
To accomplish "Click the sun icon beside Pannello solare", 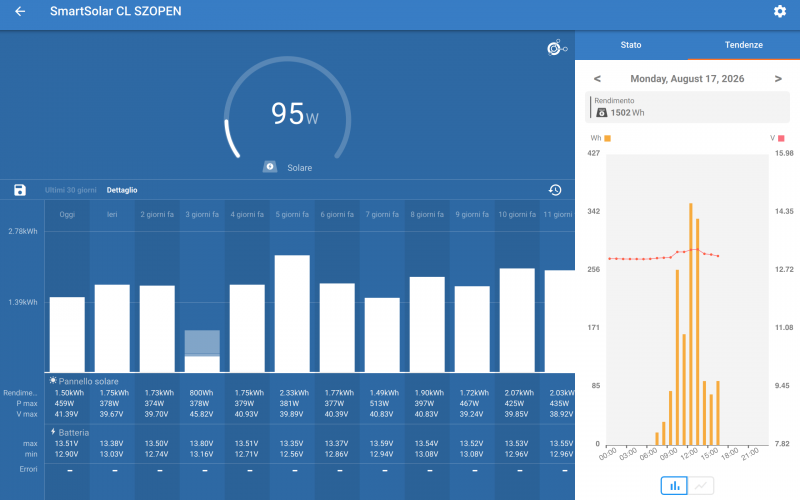I will pyautogui.click(x=53, y=380).
